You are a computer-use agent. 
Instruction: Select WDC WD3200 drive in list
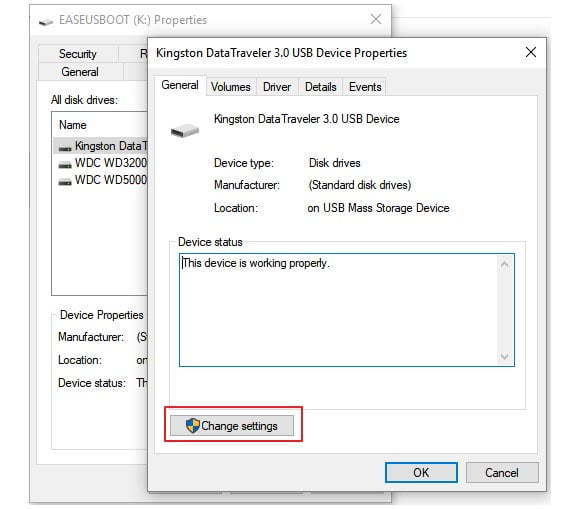point(101,163)
